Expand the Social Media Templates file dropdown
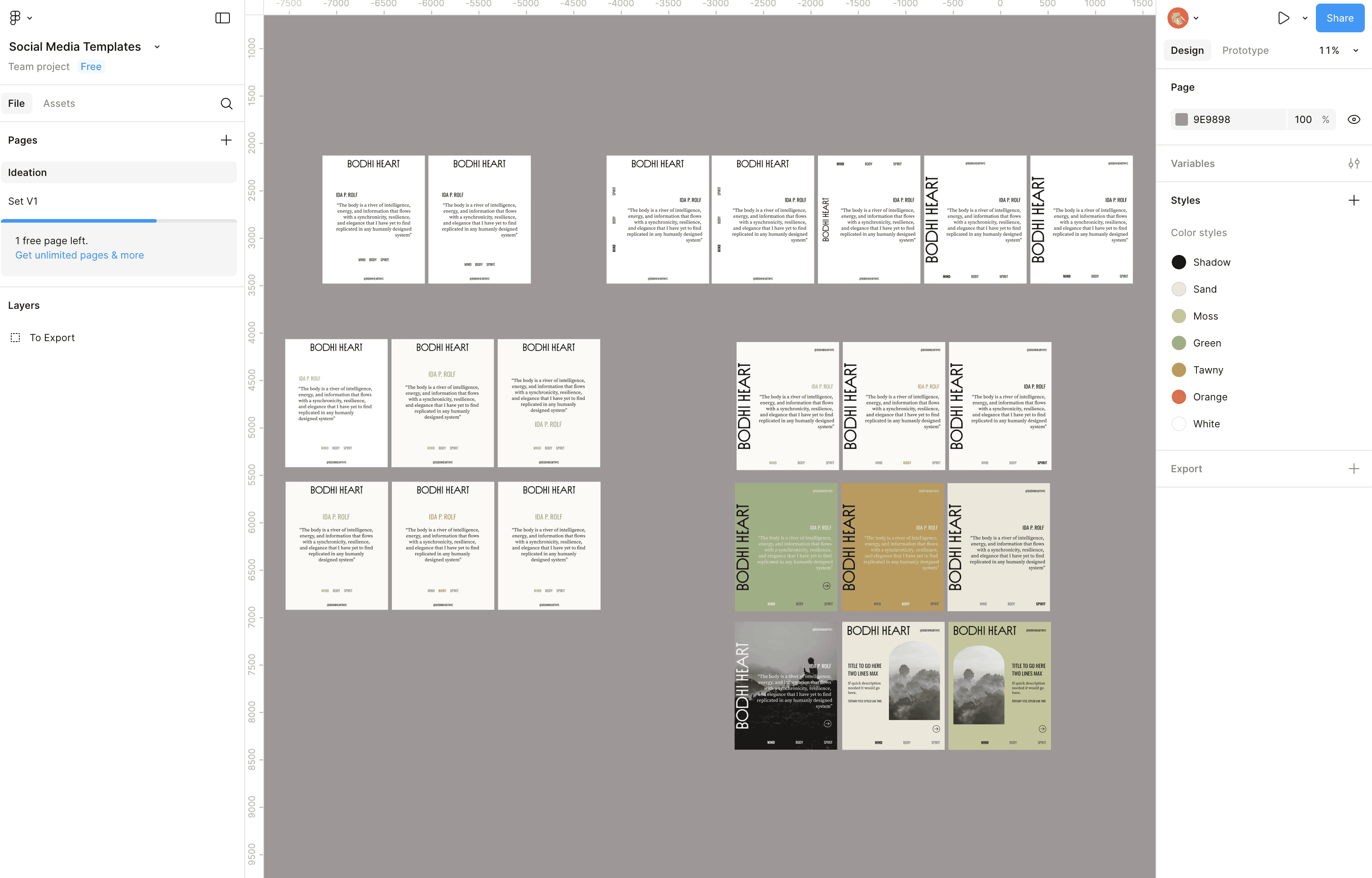The image size is (1372, 878). click(x=158, y=47)
